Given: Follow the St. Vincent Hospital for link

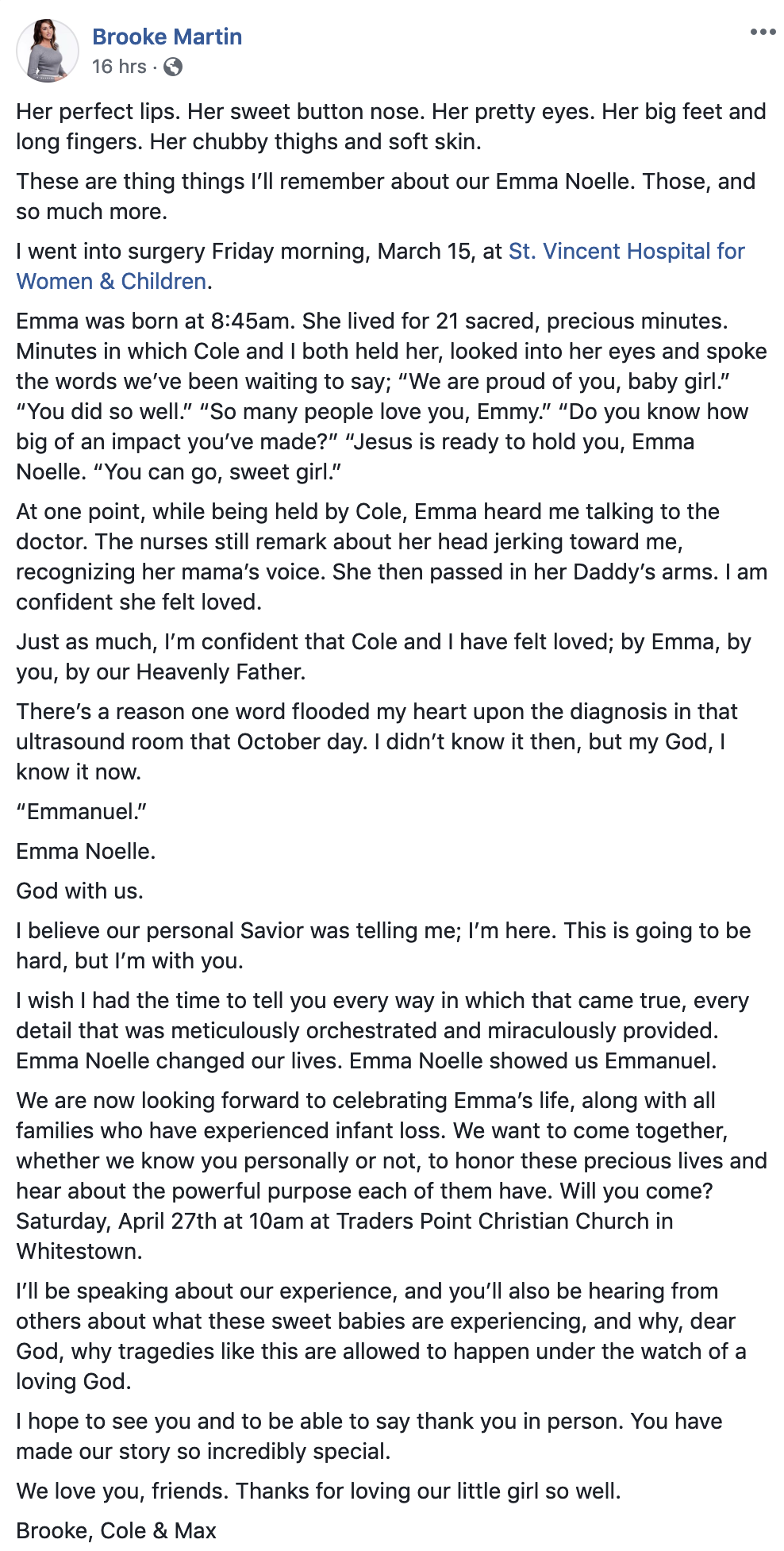Looking at the screenshot, I should click(627, 252).
